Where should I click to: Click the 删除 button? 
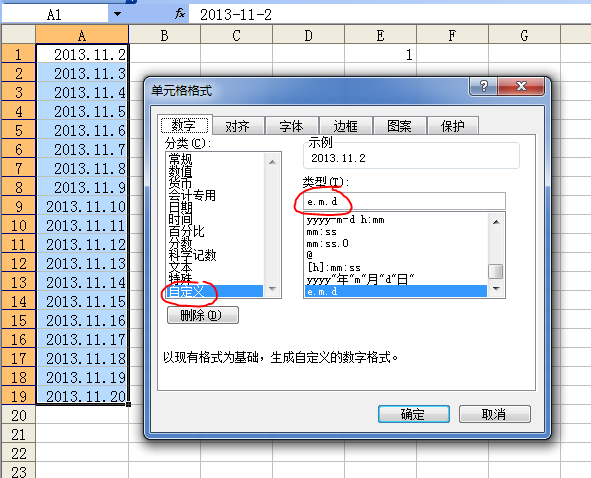pos(203,315)
